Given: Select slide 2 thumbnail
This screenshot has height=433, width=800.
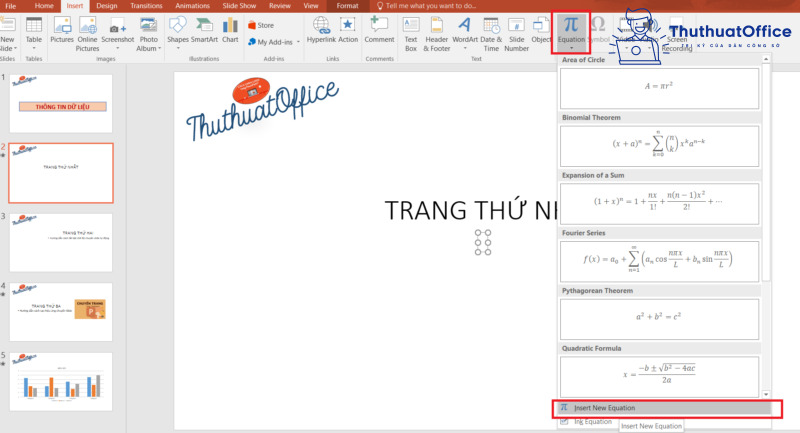Looking at the screenshot, I should [61, 173].
